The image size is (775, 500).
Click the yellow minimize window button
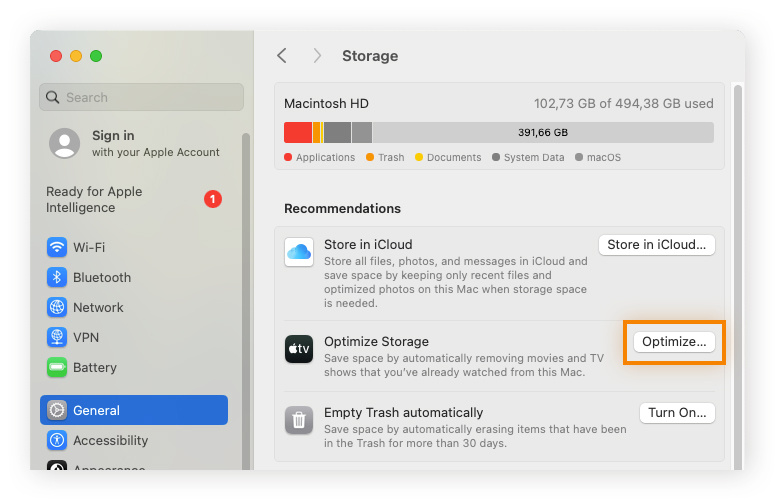pyautogui.click(x=76, y=56)
